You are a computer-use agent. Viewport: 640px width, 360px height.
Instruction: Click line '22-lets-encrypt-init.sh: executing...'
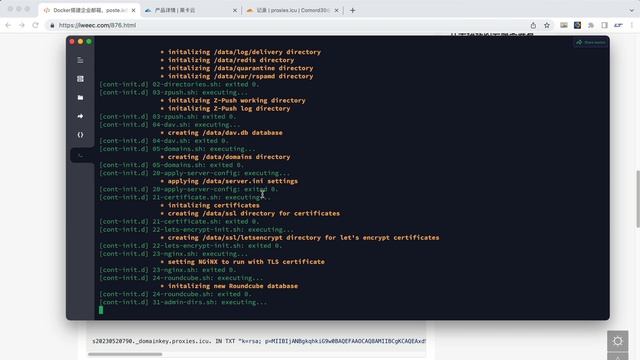(x=196, y=229)
